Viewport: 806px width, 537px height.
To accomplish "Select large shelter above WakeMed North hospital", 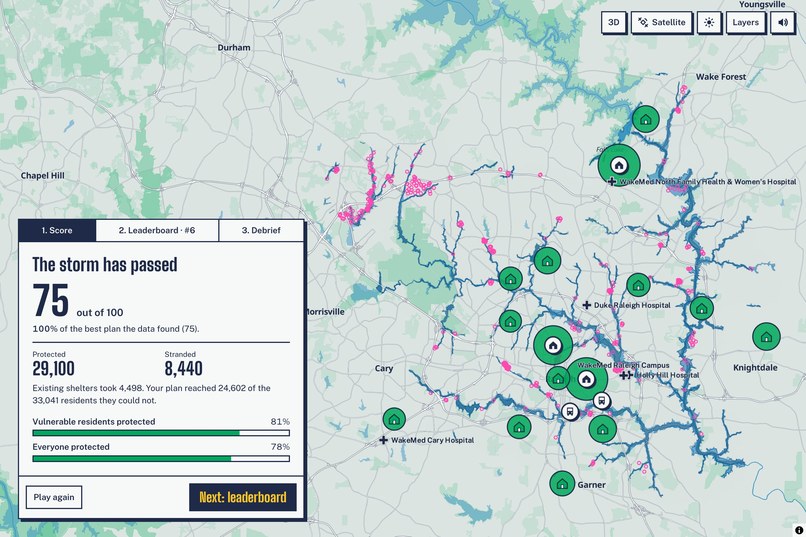I will (x=619, y=165).
